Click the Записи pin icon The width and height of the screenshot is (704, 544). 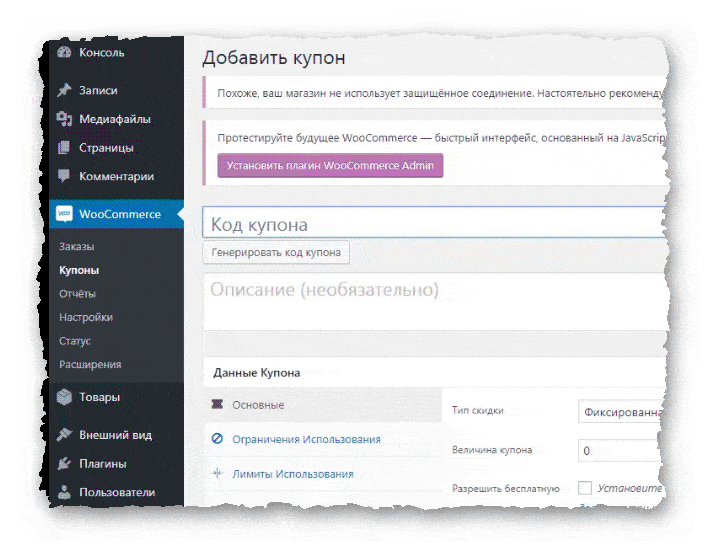tap(64, 90)
